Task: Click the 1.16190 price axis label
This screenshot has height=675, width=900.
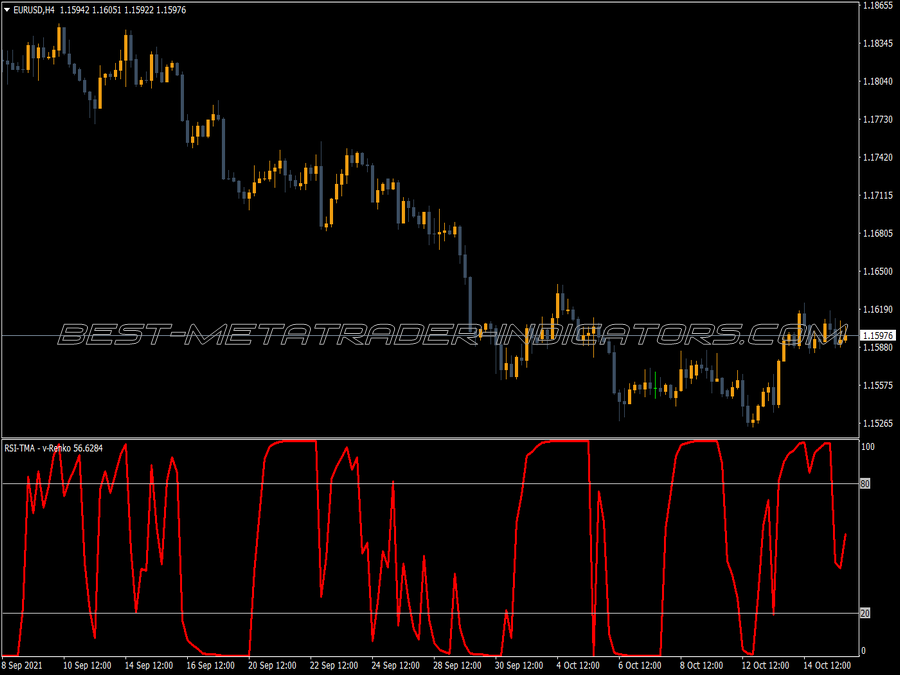Action: click(x=878, y=309)
